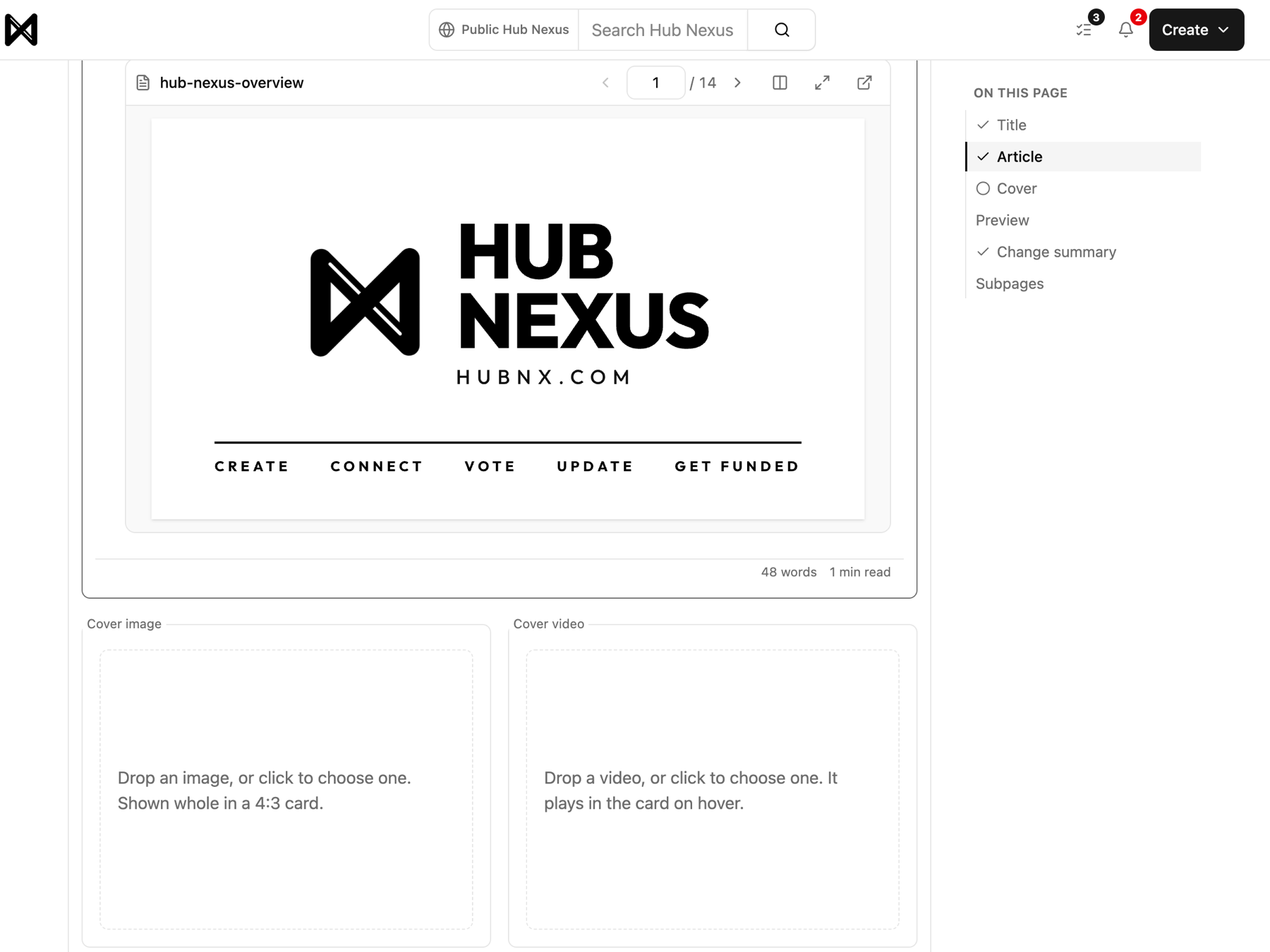Open the document in a new window
The image size is (1270, 952).
pos(864,83)
